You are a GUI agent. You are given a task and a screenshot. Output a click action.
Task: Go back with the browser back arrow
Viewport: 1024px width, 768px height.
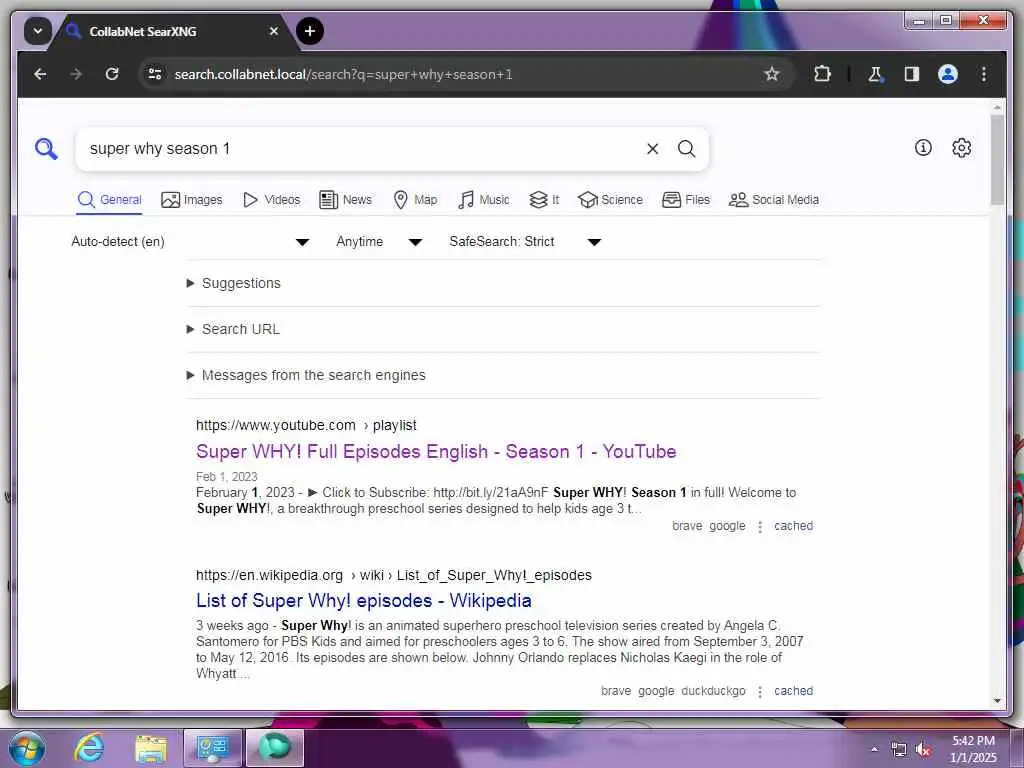tap(40, 74)
